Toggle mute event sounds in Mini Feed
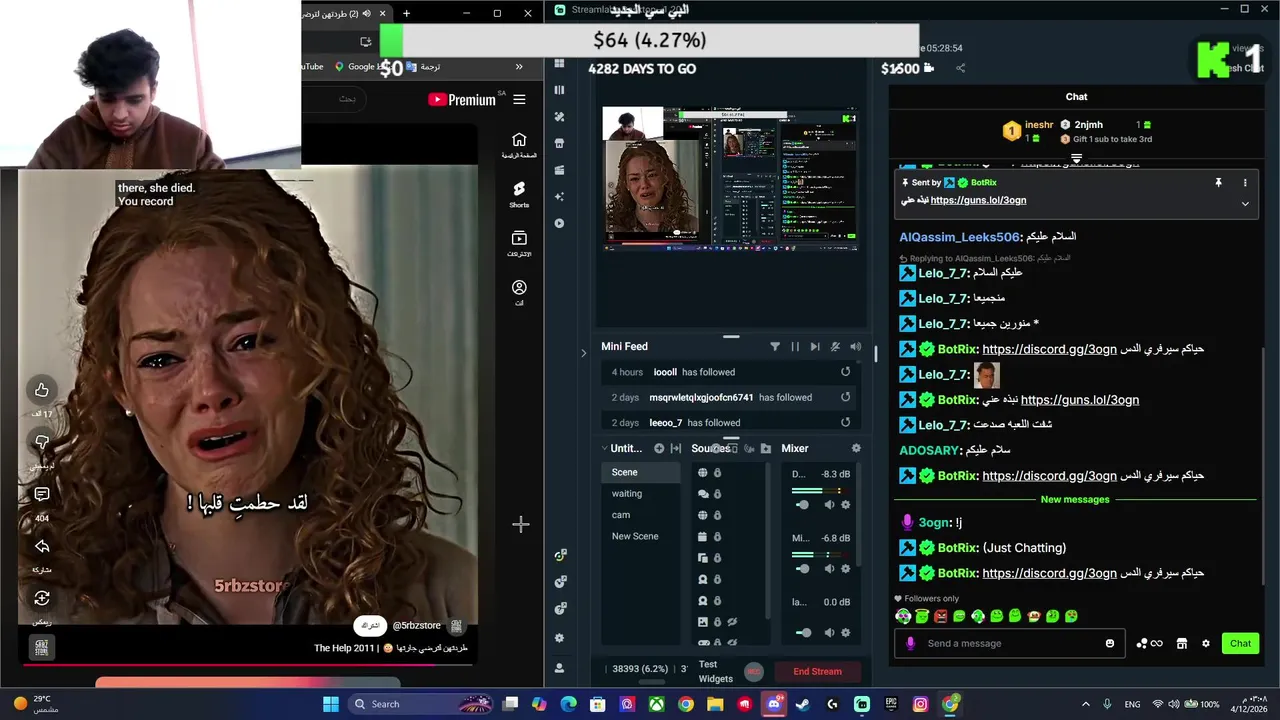The height and width of the screenshot is (720, 1280). click(x=835, y=346)
